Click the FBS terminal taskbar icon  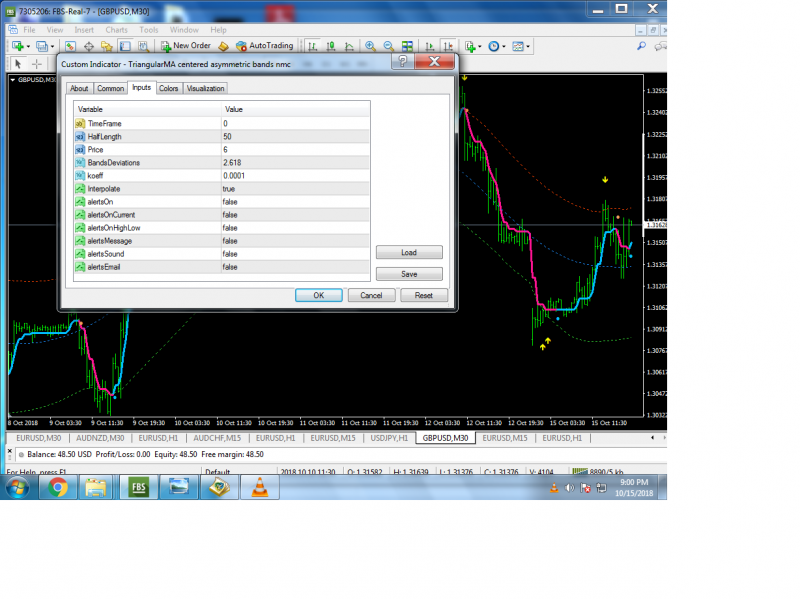(139, 487)
